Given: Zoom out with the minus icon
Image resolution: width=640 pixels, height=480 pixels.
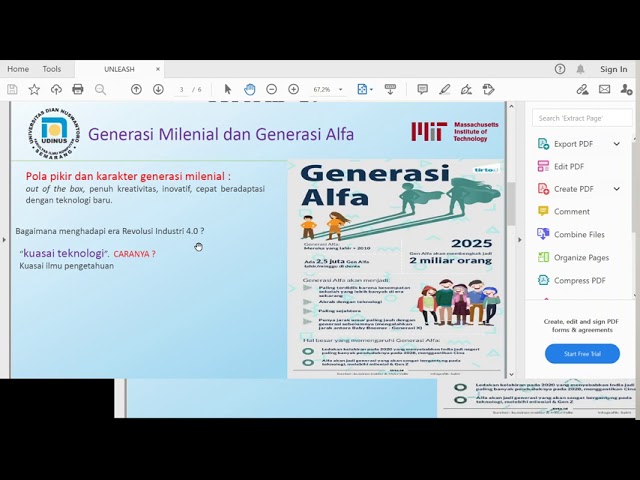Looking at the screenshot, I should point(271,89).
